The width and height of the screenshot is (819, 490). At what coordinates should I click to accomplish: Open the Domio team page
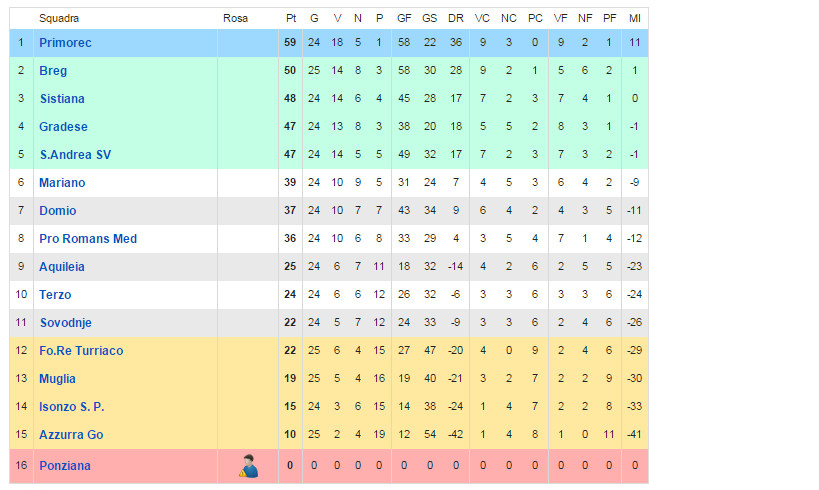click(57, 211)
